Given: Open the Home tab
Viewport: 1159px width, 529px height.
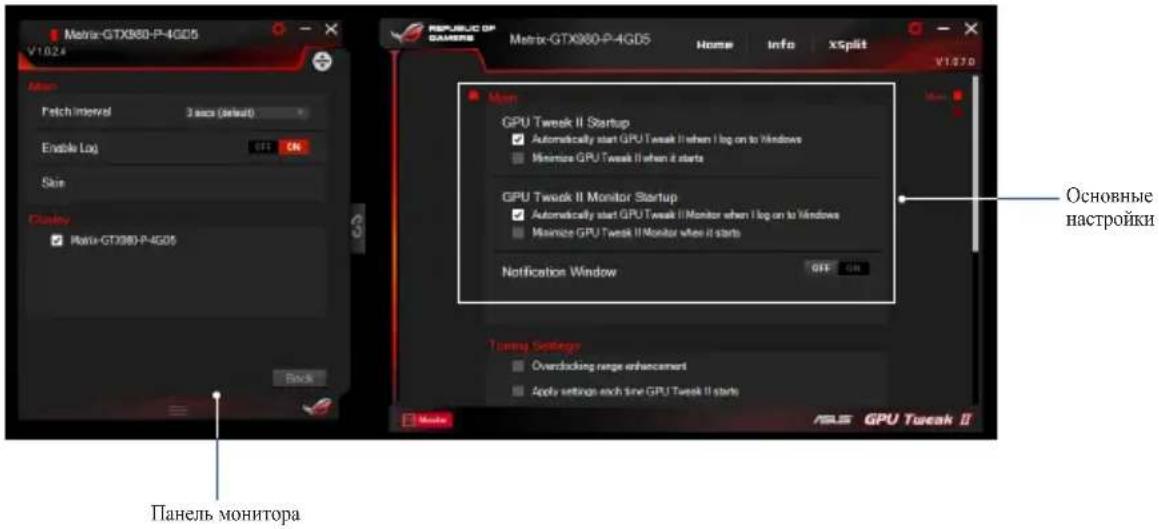Looking at the screenshot, I should (714, 44).
